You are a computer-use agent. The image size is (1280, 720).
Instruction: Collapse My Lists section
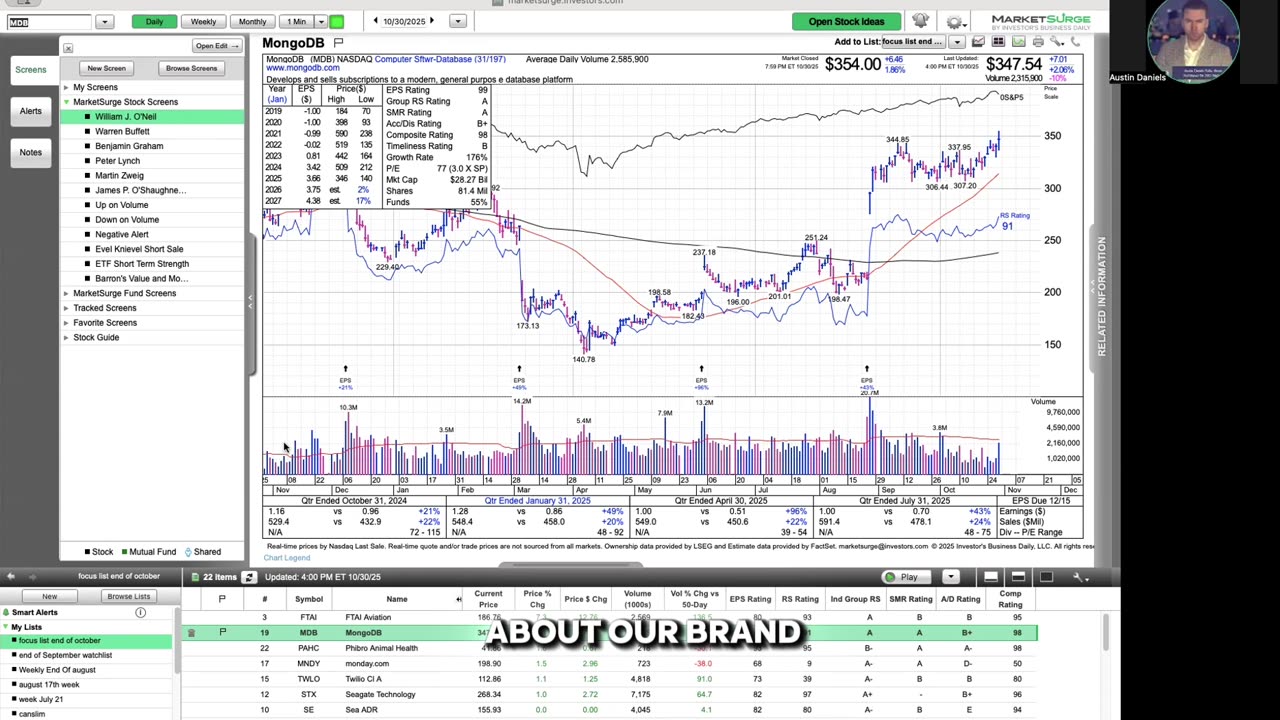click(6, 627)
